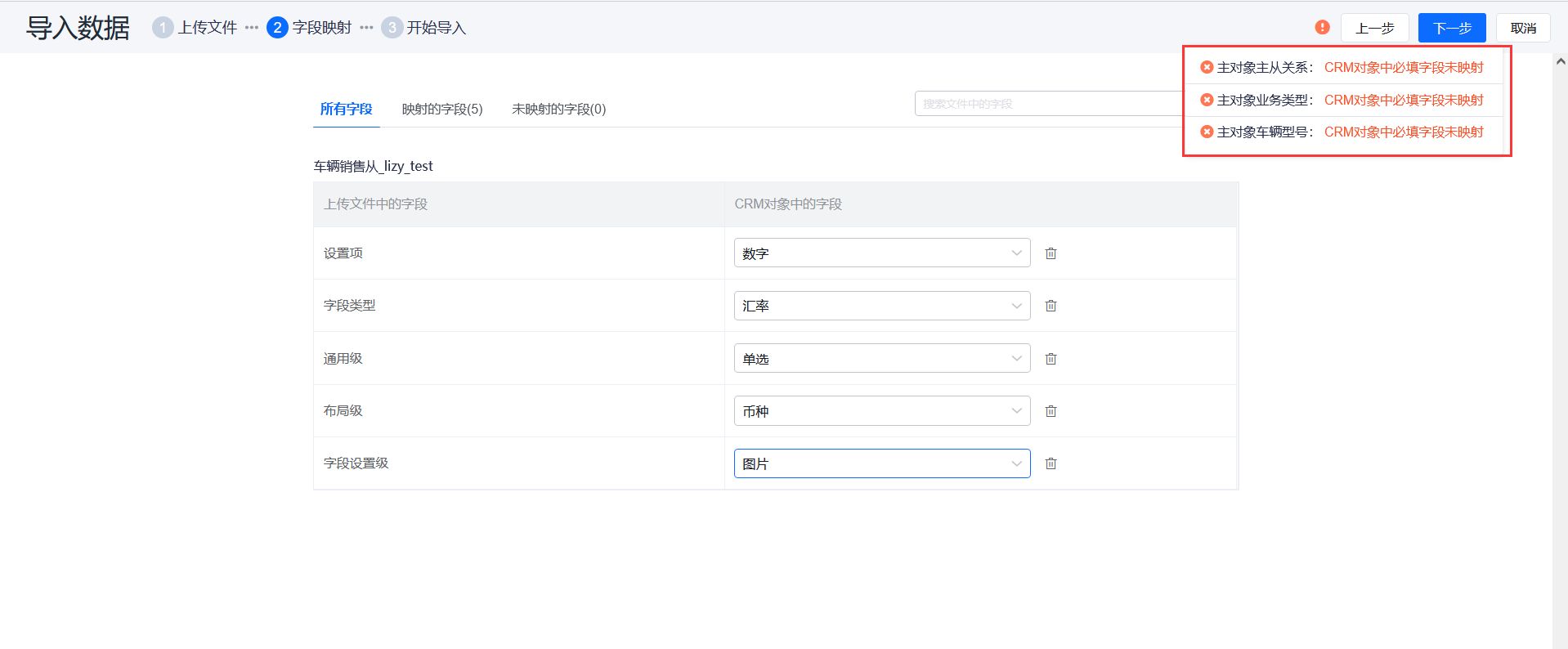Viewport: 1568px width, 649px height.
Task: Delete the 字段类型 field mapping
Action: 1051,306
